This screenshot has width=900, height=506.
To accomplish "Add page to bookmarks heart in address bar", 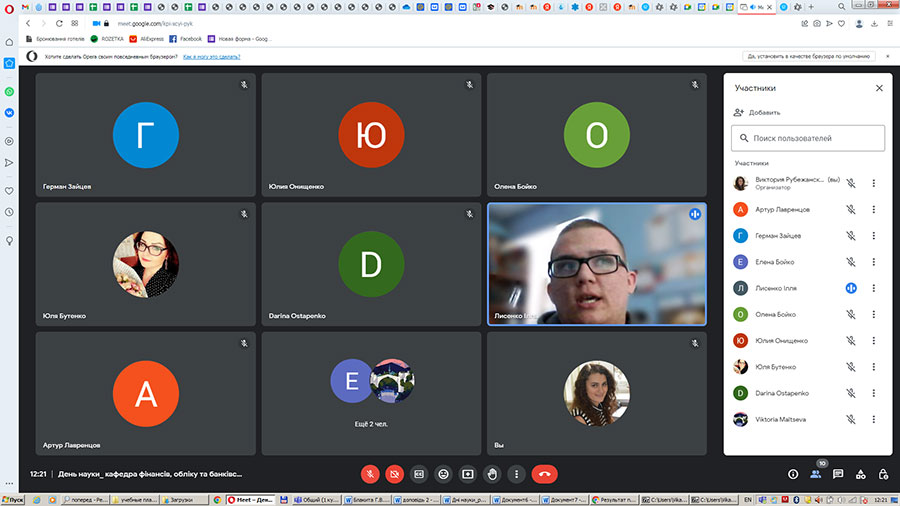I will [x=841, y=24].
